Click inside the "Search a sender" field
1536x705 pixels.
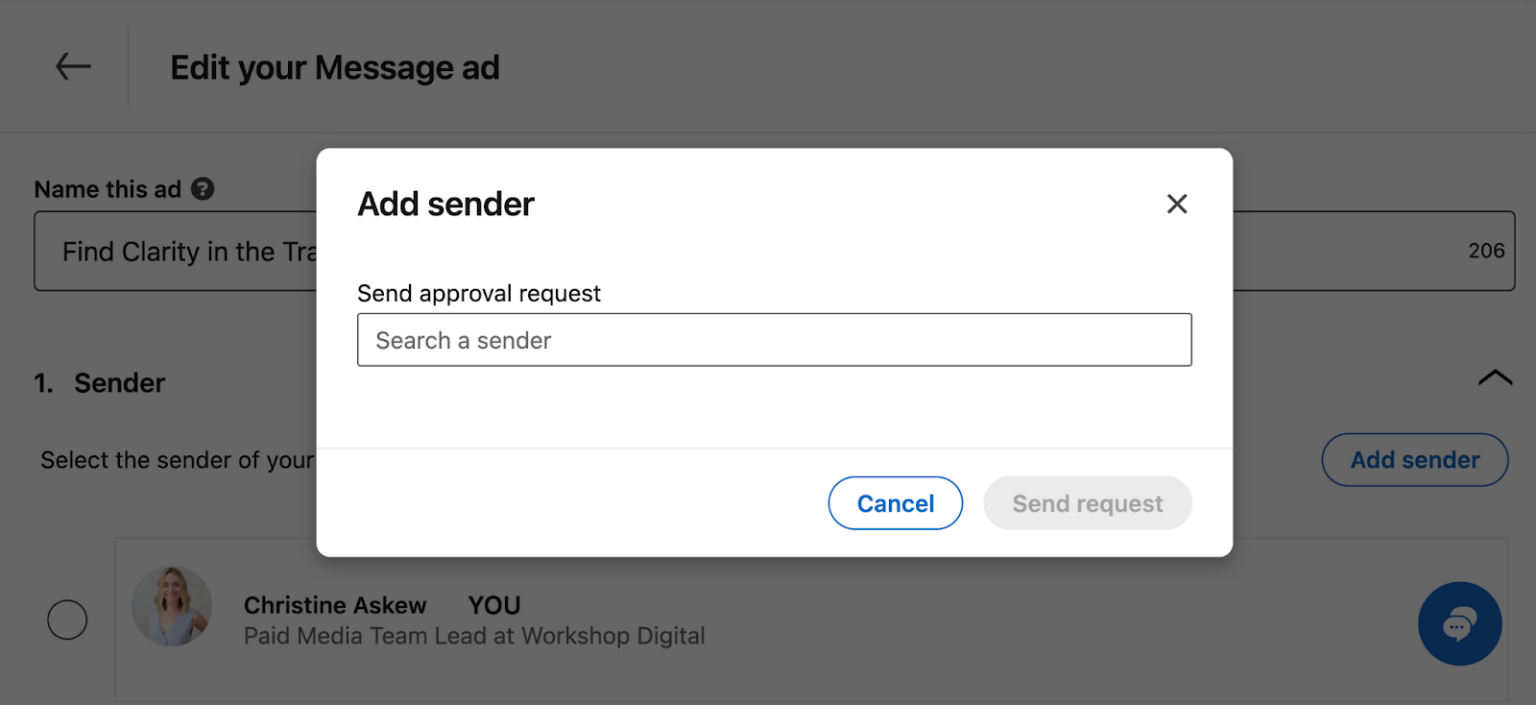click(x=774, y=340)
